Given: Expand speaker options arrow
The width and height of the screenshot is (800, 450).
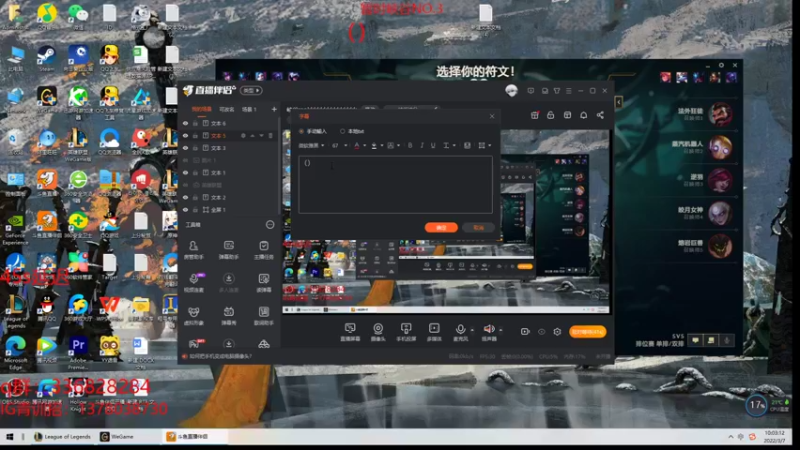Looking at the screenshot, I should pyautogui.click(x=501, y=330).
